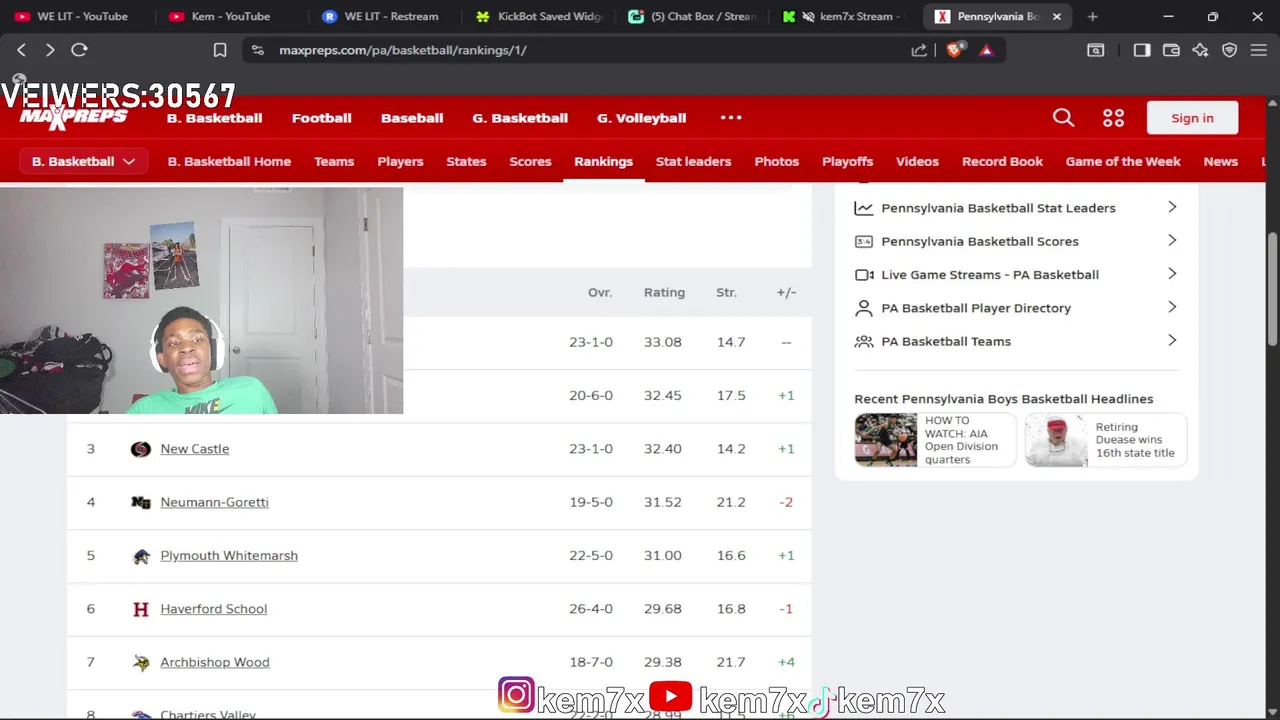
Task: Open the Plymouth Whitemarsh team link
Action: tap(229, 556)
